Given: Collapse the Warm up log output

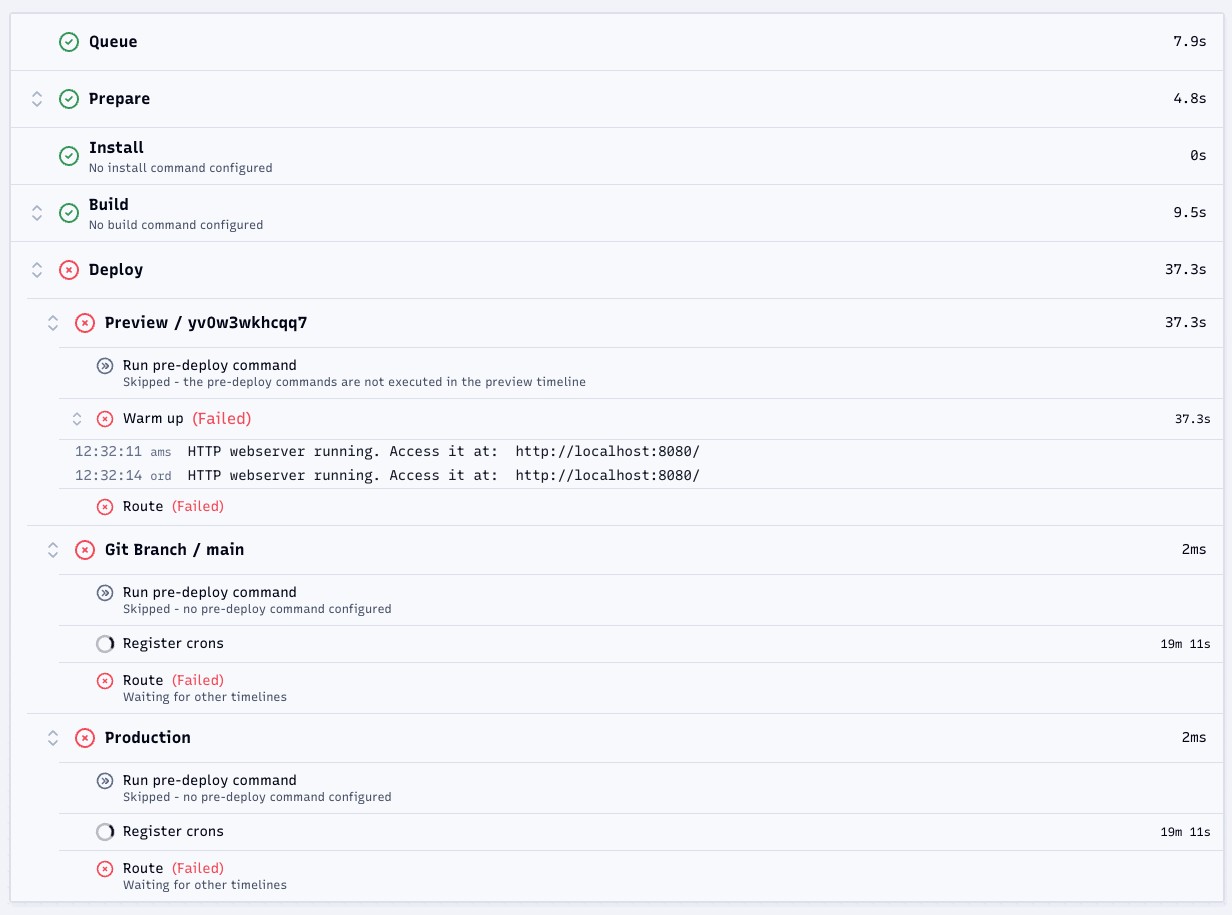Looking at the screenshot, I should tap(77, 419).
